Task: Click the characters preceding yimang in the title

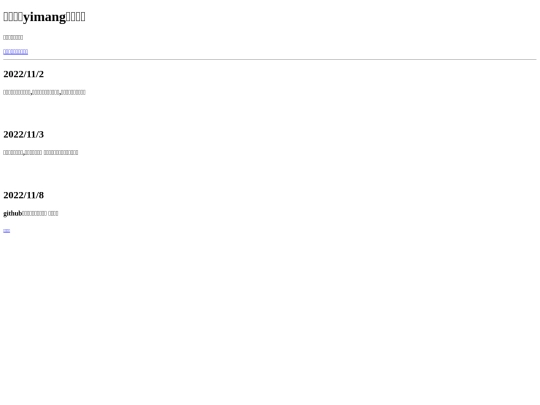Action: pos(13,17)
